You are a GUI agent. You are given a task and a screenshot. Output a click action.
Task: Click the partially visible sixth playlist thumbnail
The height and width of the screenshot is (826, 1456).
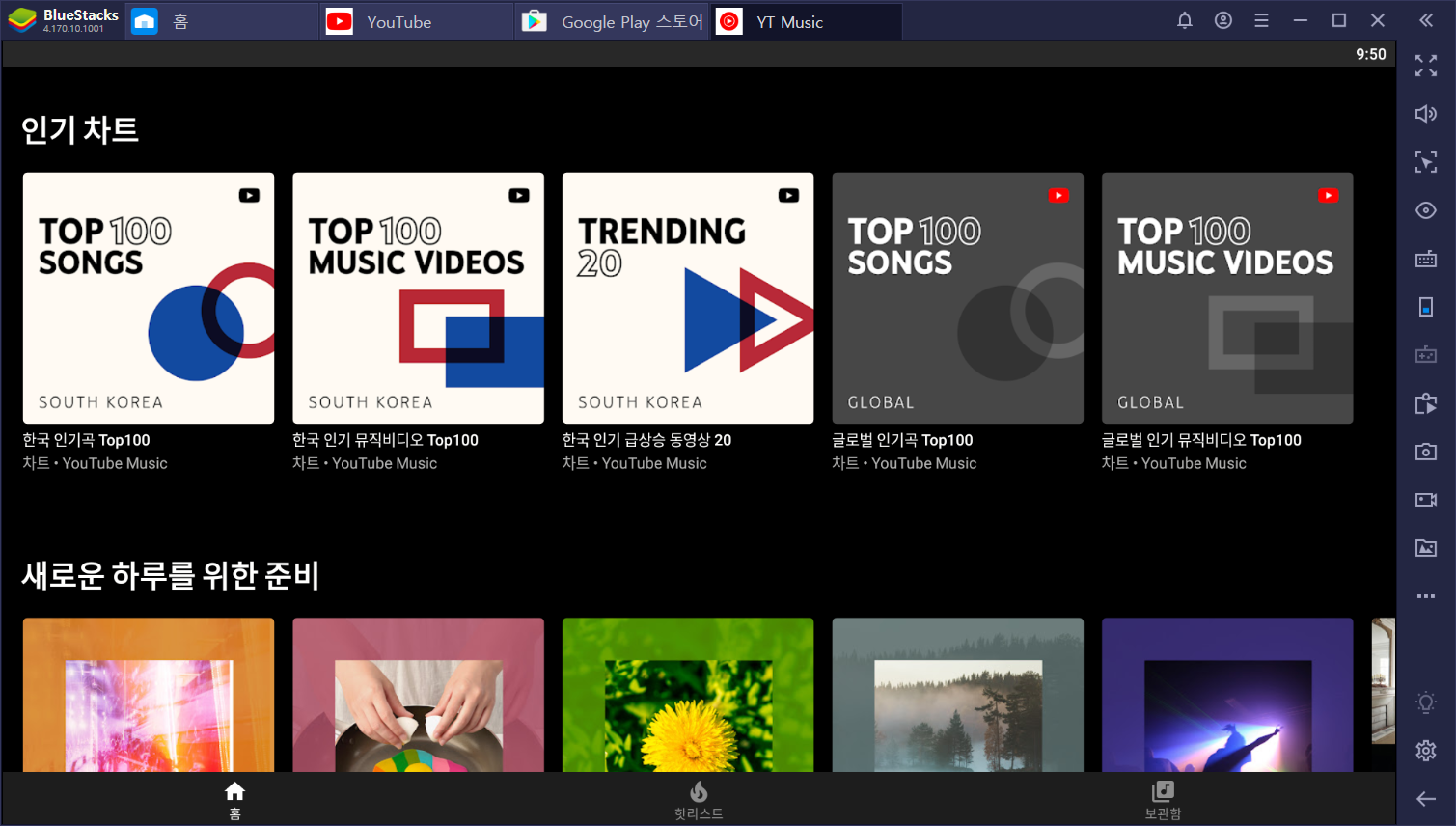click(1384, 681)
